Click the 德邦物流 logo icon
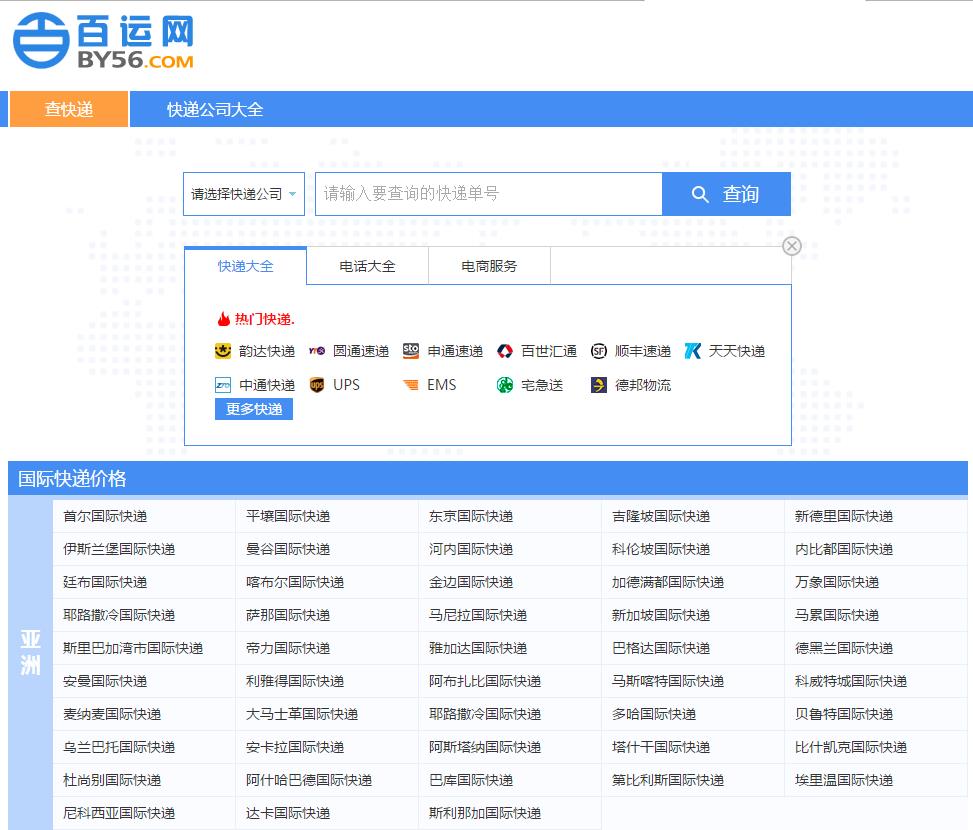This screenshot has width=973, height=830. point(599,385)
